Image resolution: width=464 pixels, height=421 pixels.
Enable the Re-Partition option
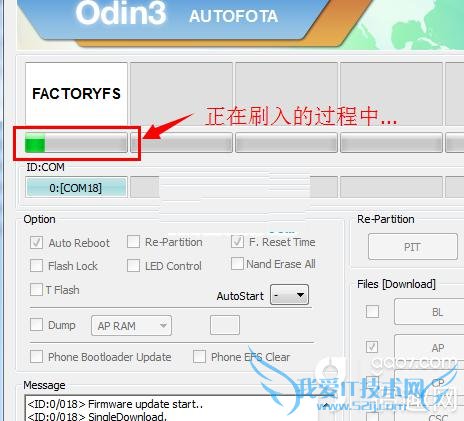click(133, 242)
